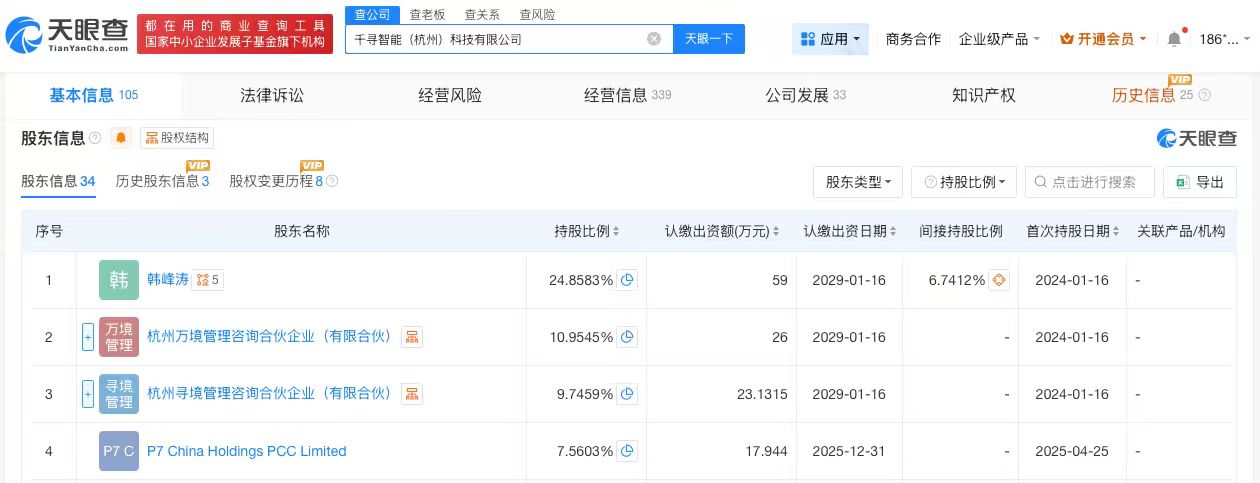Click the indirect holding path icon beside 6.7412%
The height and width of the screenshot is (483, 1260).
[x=998, y=280]
